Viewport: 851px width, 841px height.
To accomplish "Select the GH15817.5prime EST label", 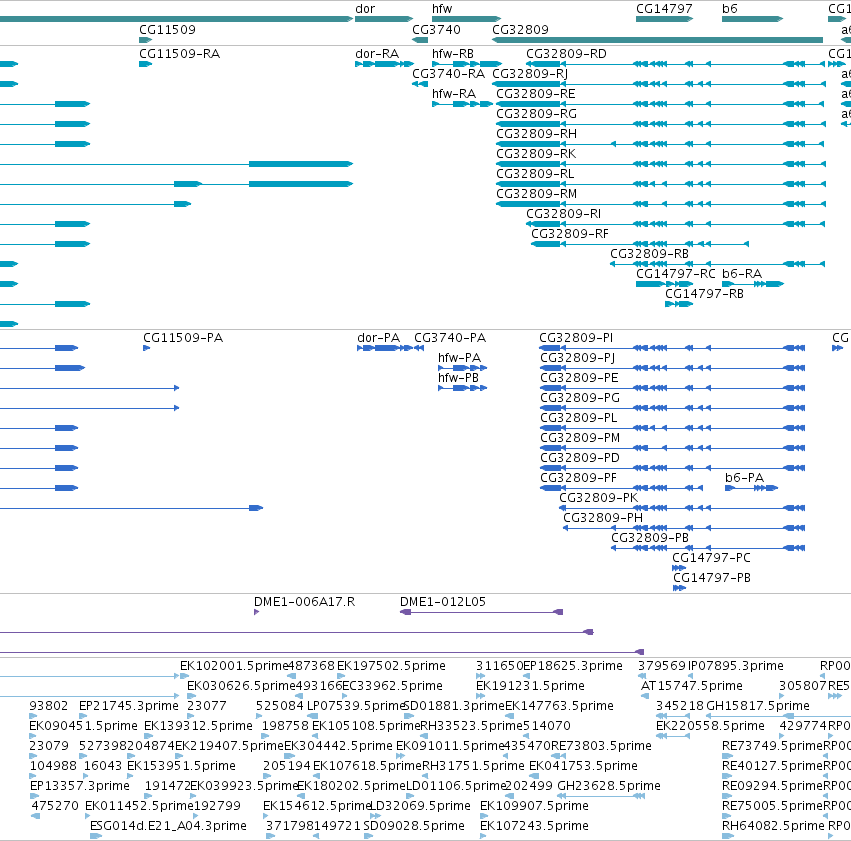I will (758, 706).
